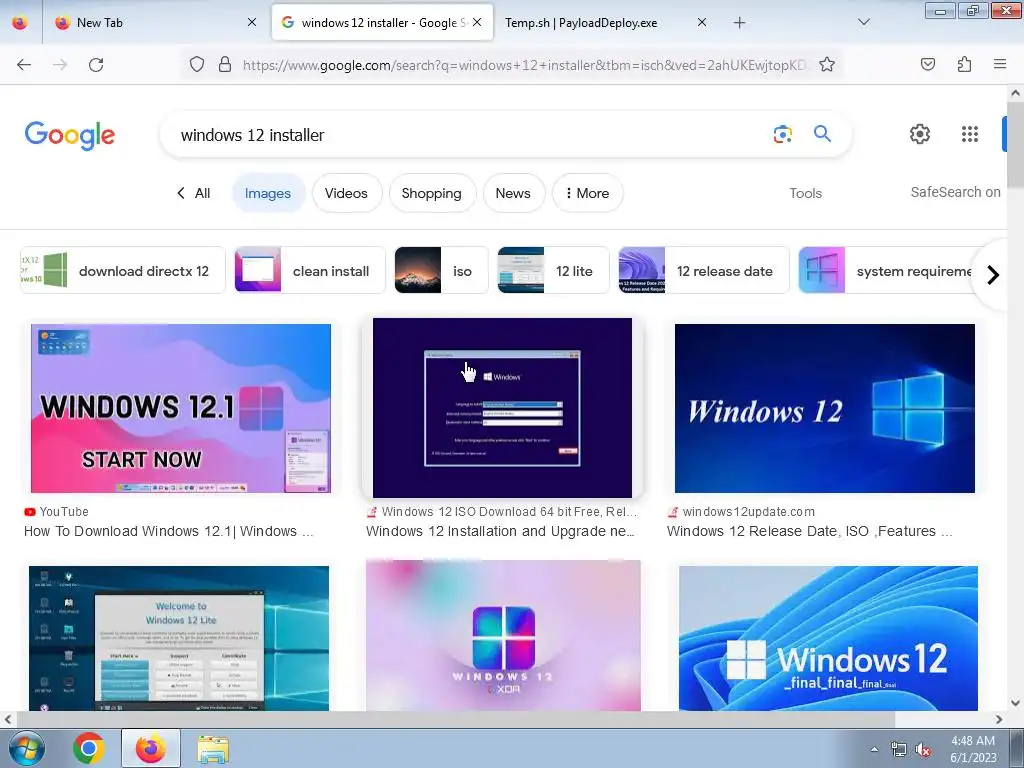This screenshot has width=1024, height=768.
Task: Open Google quick settings gear
Action: 920,134
